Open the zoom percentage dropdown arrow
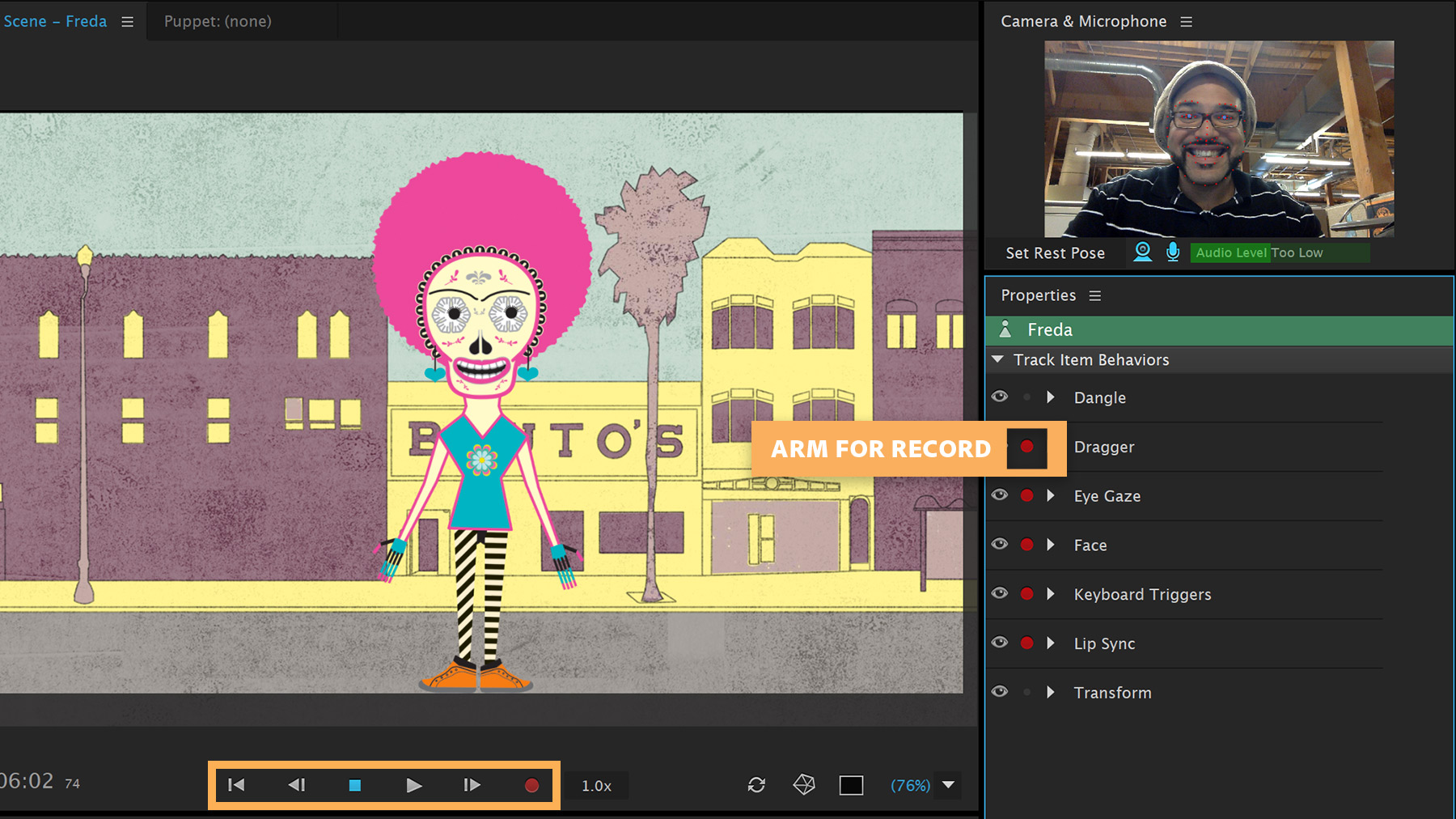1456x819 pixels. pos(946,785)
